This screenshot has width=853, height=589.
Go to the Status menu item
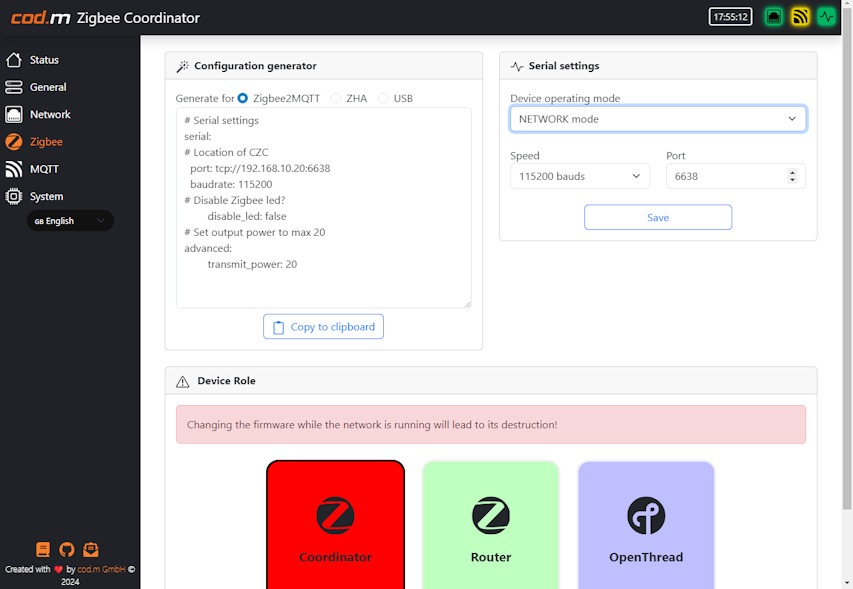tap(44, 60)
